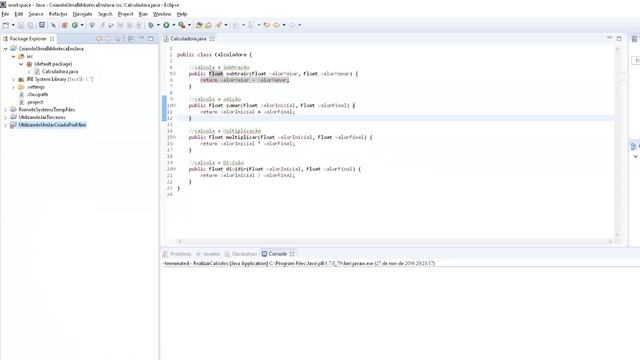
Task: Open the File menu
Action: (5, 14)
